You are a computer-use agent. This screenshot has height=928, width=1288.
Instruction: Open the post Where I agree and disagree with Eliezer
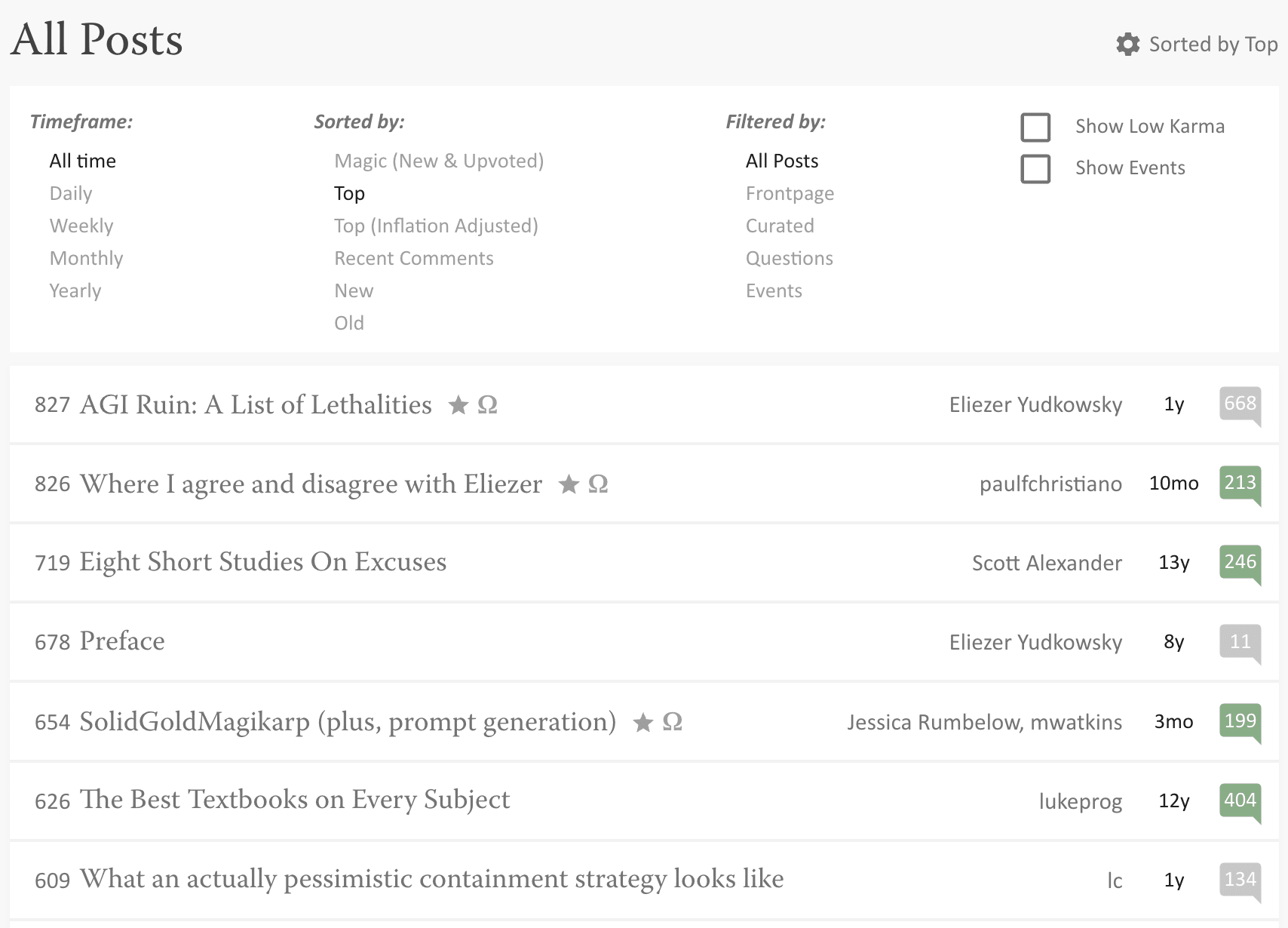[x=311, y=484]
